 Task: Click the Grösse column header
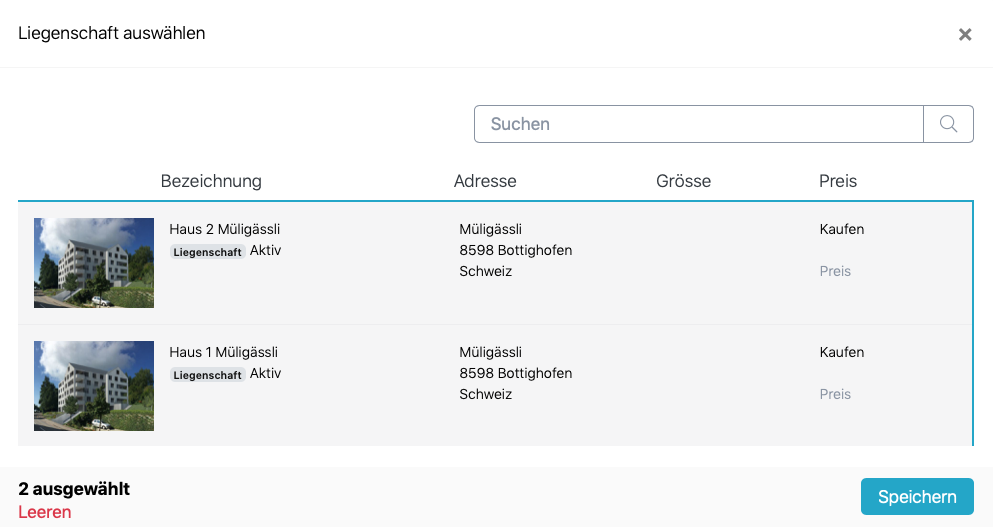click(x=683, y=181)
